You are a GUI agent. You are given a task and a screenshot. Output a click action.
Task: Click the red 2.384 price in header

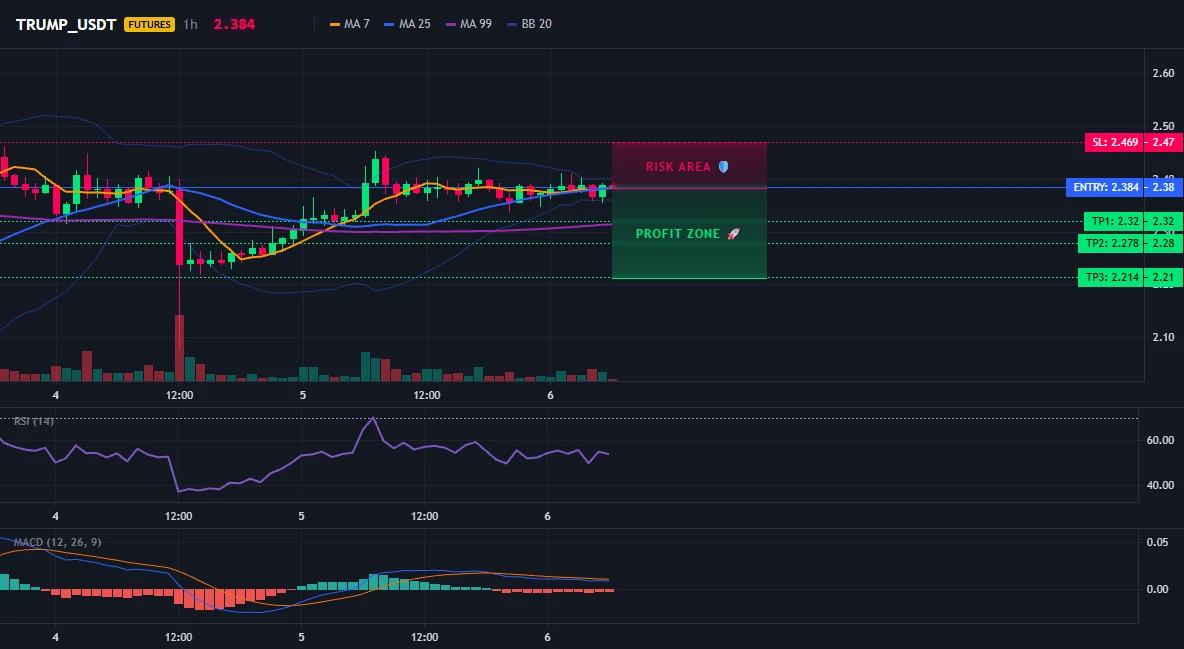pos(234,24)
